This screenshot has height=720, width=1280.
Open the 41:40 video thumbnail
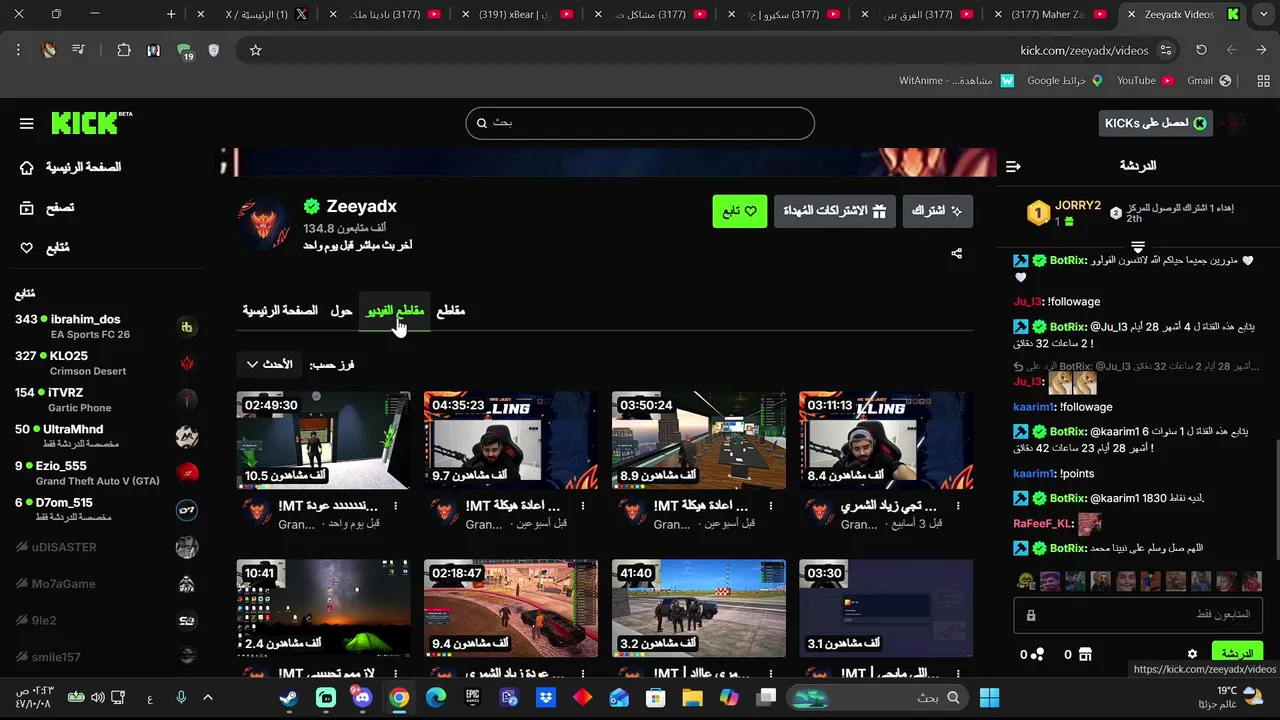(699, 608)
